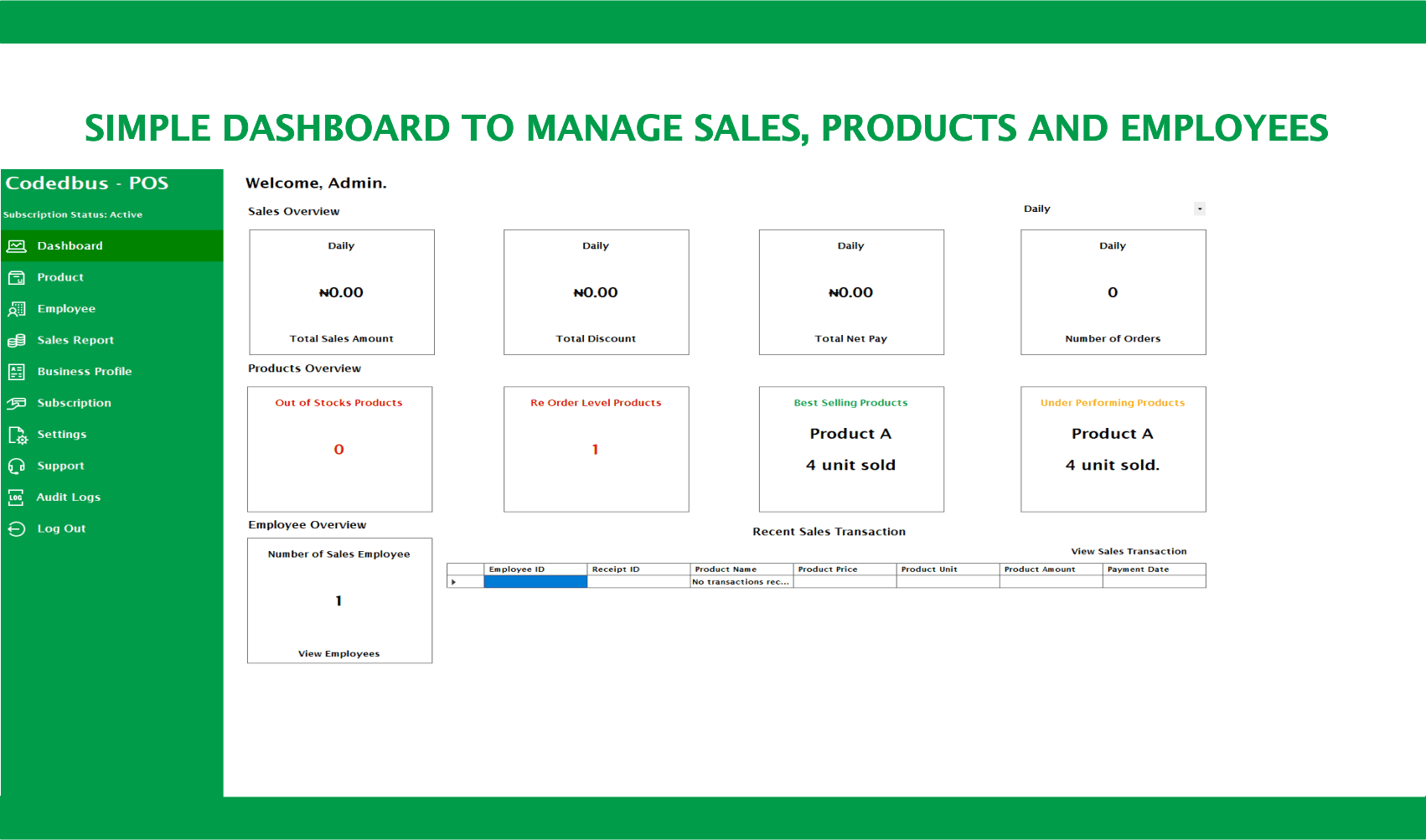Screen dimensions: 1426x840
Task: Click the Employee person icon
Action: (17, 309)
